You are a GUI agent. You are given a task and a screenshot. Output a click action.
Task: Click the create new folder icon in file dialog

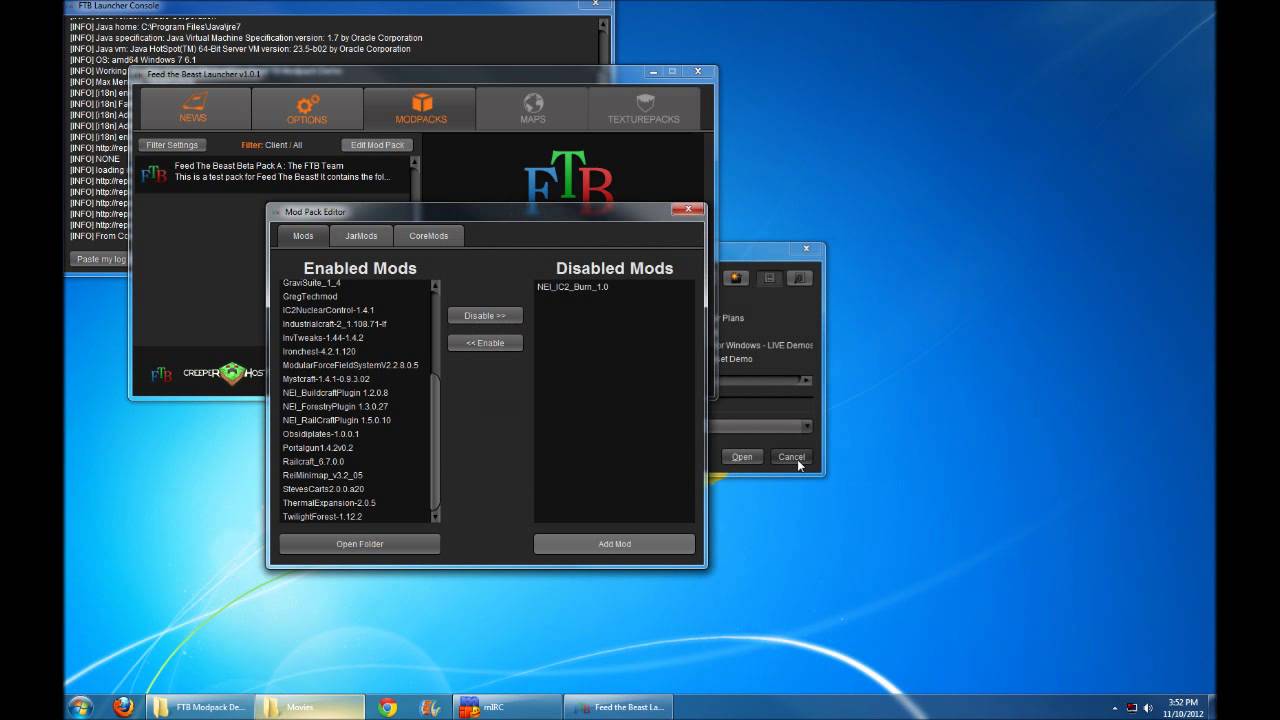coord(736,278)
